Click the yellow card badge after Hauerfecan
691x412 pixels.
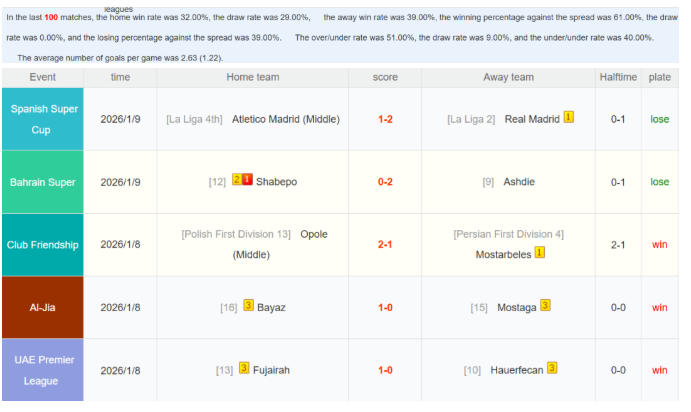(552, 369)
